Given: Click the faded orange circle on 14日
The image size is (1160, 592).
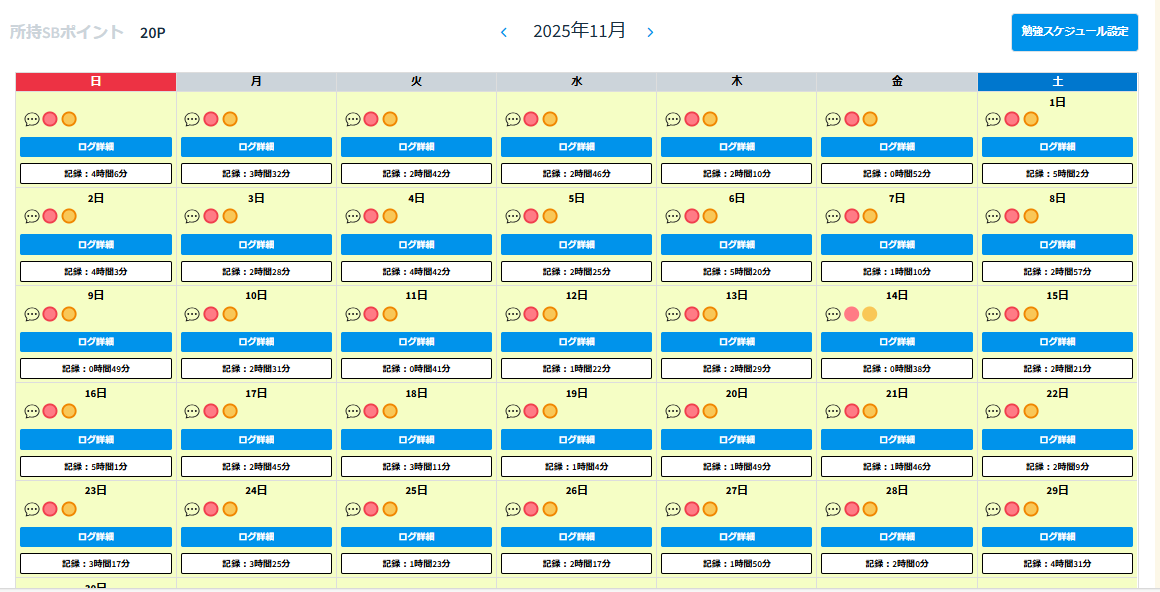Looking at the screenshot, I should 870,314.
